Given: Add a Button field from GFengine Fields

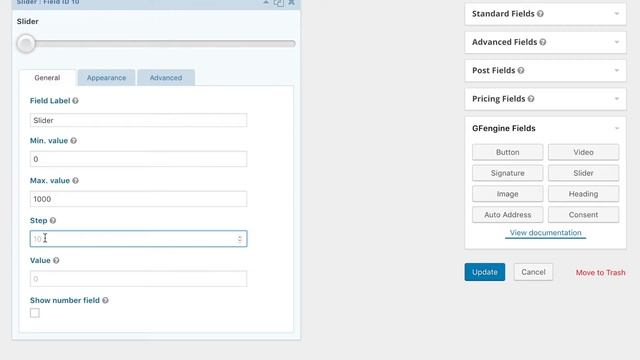Looking at the screenshot, I should (507, 152).
